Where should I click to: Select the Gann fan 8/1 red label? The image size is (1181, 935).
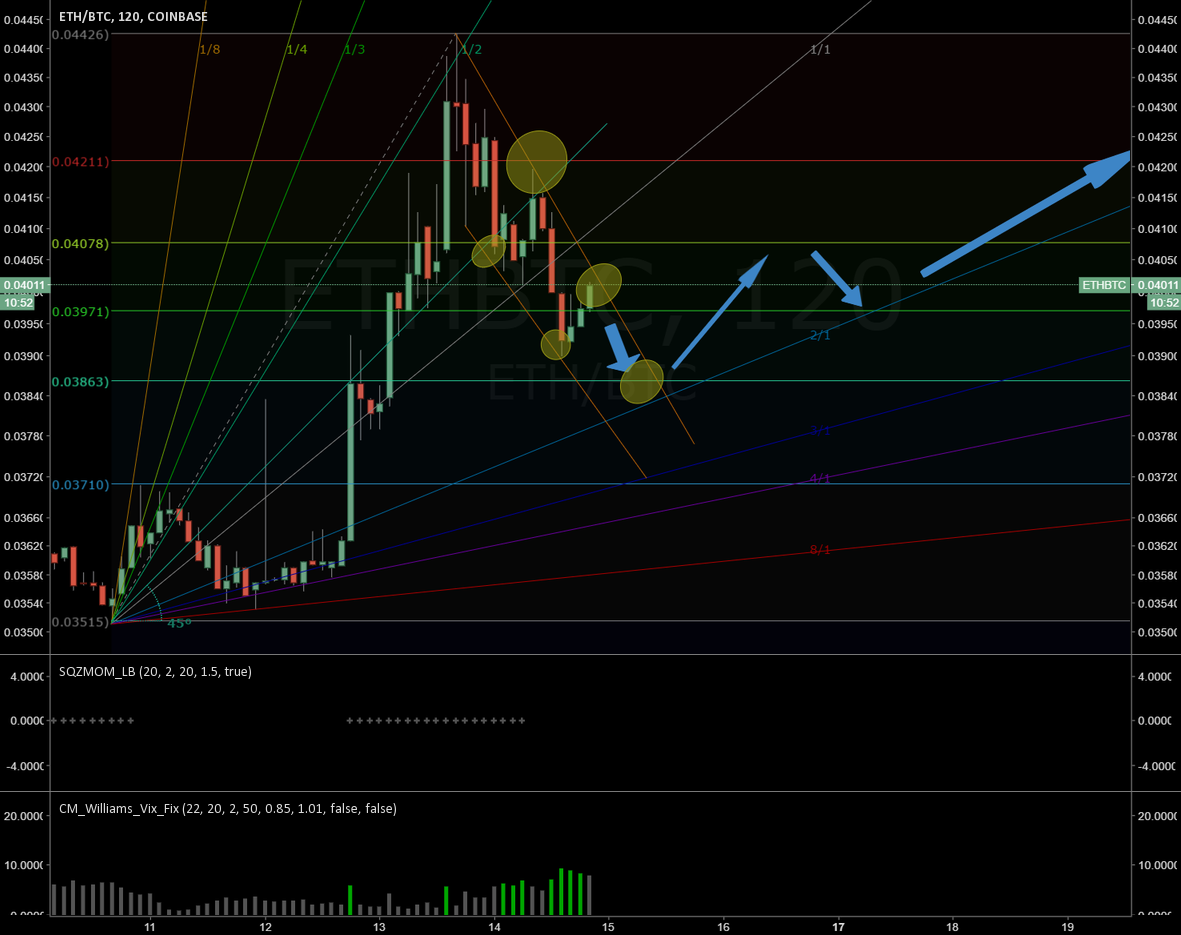[820, 550]
